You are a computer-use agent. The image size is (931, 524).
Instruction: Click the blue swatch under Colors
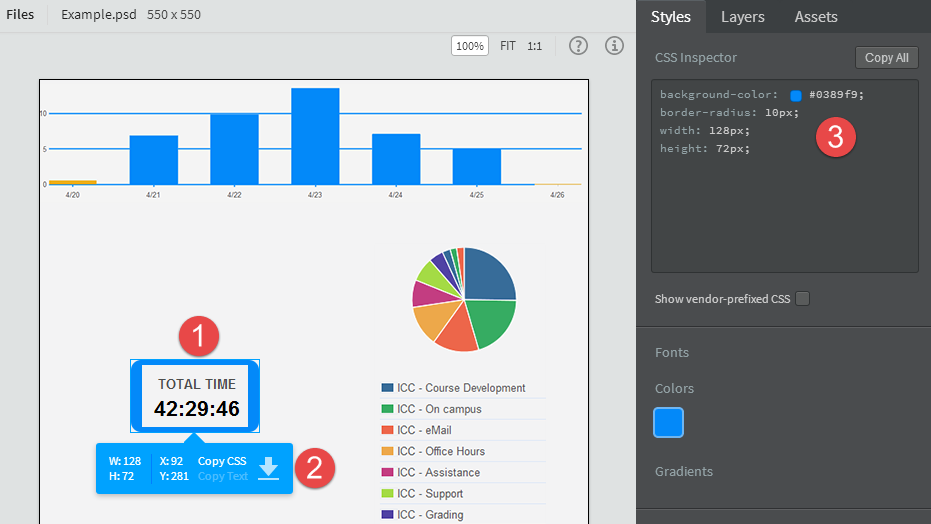669,423
